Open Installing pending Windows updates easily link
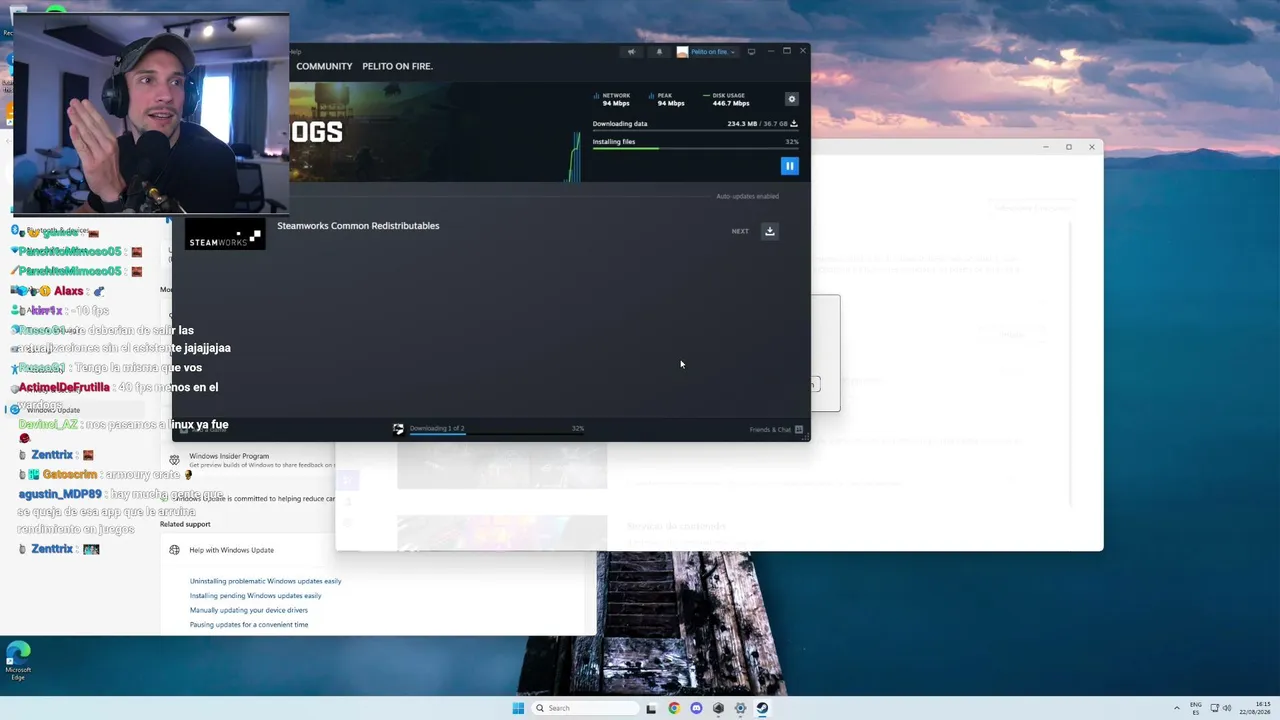 (255, 596)
